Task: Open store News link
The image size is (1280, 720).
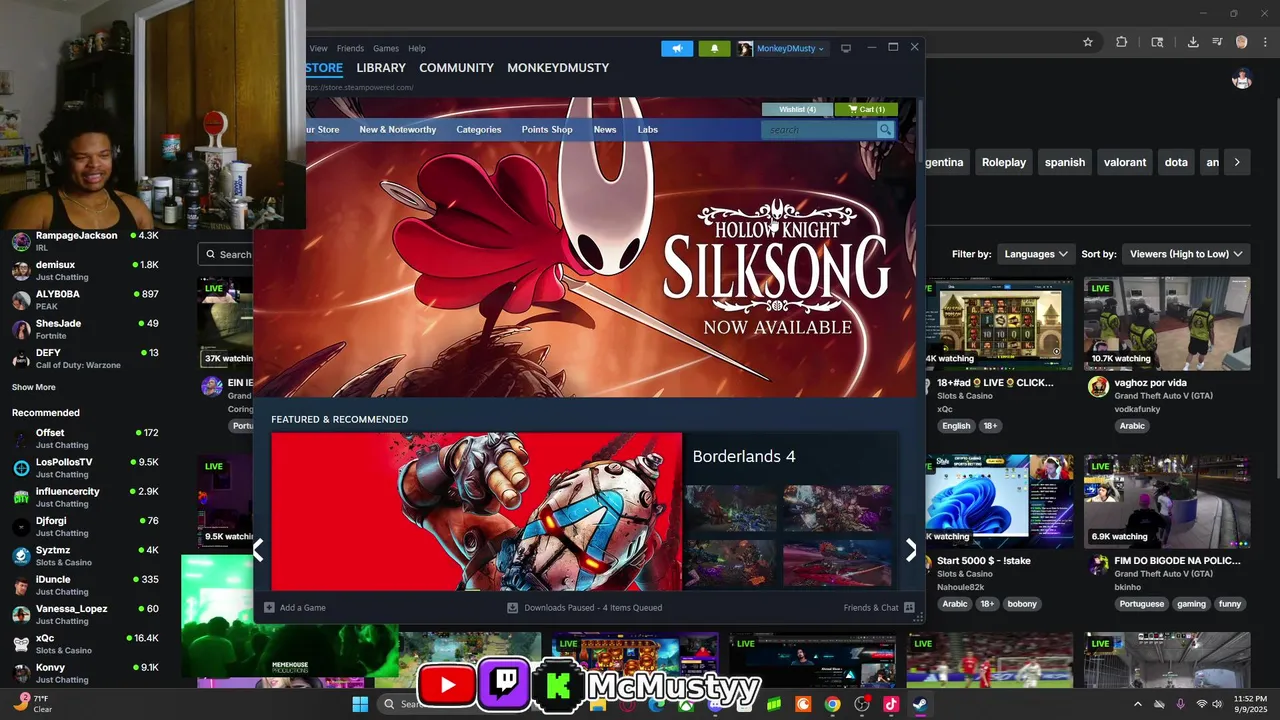Action: point(605,130)
